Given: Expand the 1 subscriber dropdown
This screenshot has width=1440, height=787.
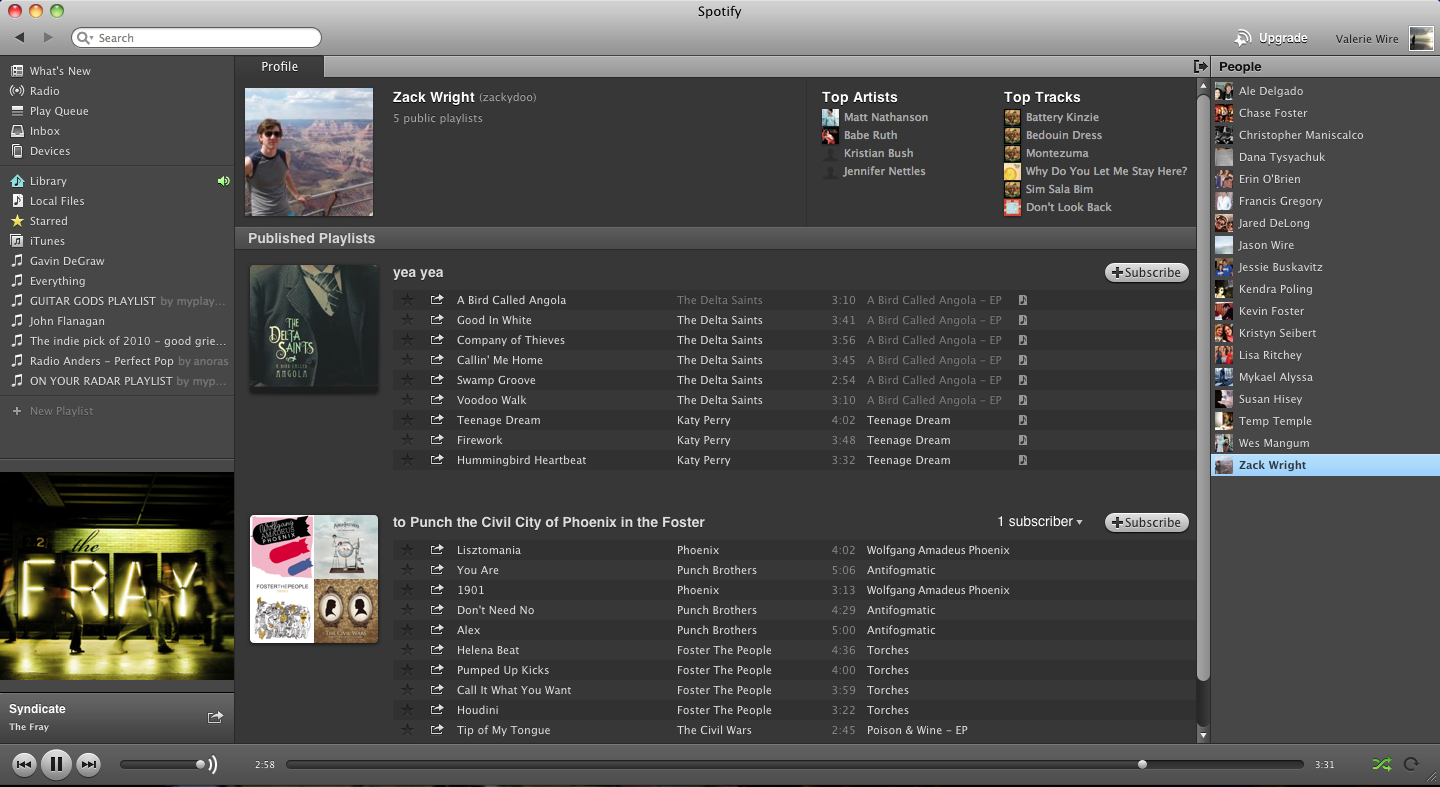Looking at the screenshot, I should (x=1040, y=522).
